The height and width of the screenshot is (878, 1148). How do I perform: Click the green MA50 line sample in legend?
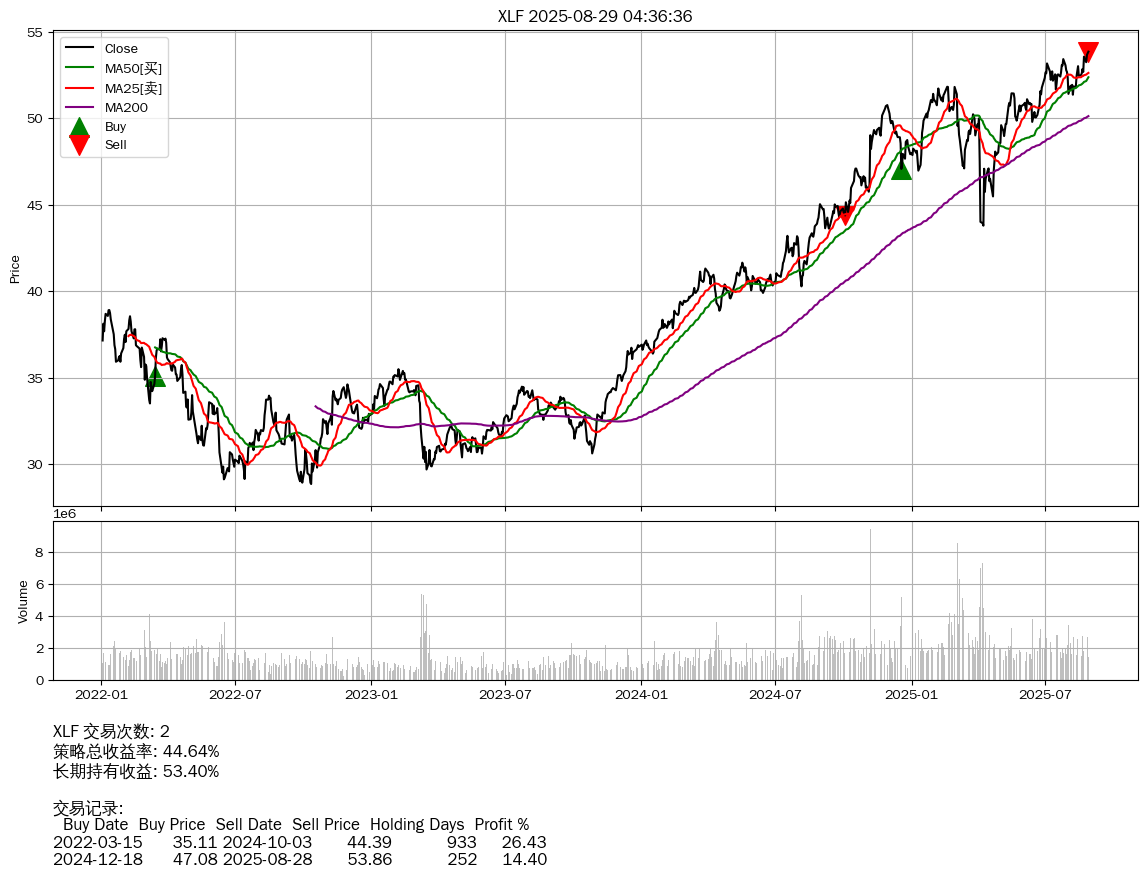click(x=79, y=68)
